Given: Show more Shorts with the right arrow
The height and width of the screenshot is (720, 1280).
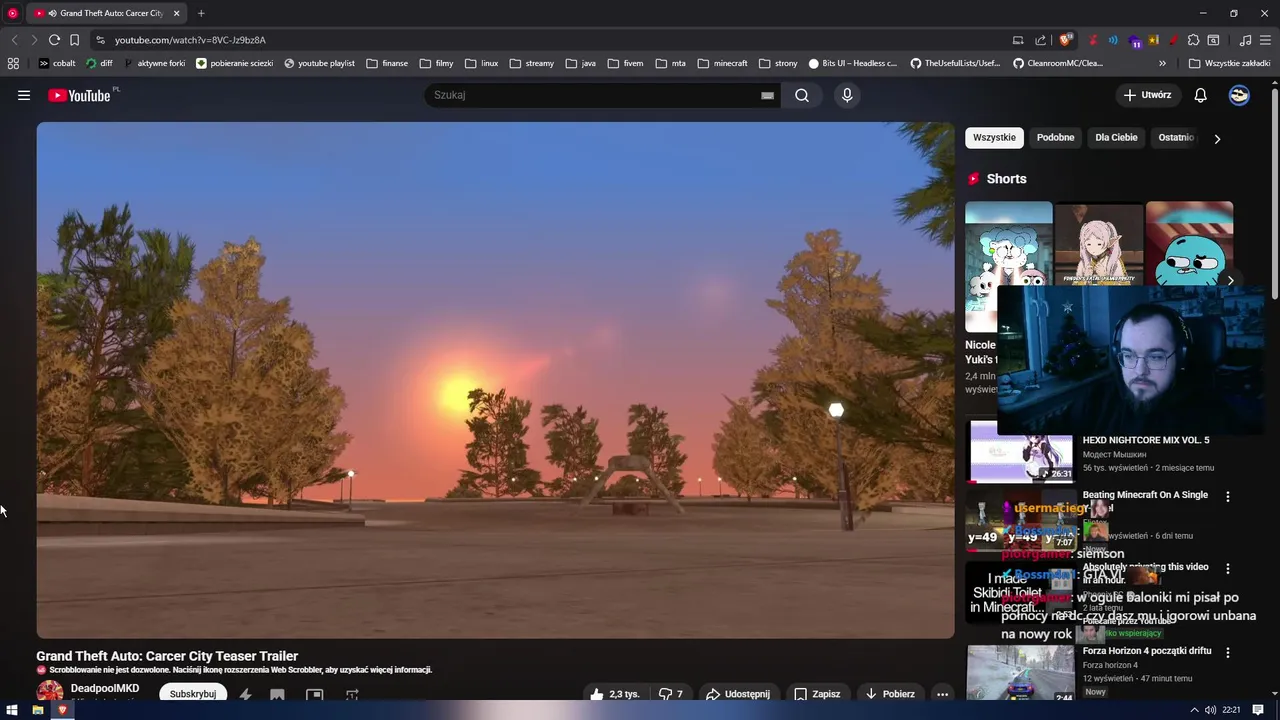Looking at the screenshot, I should 1230,280.
